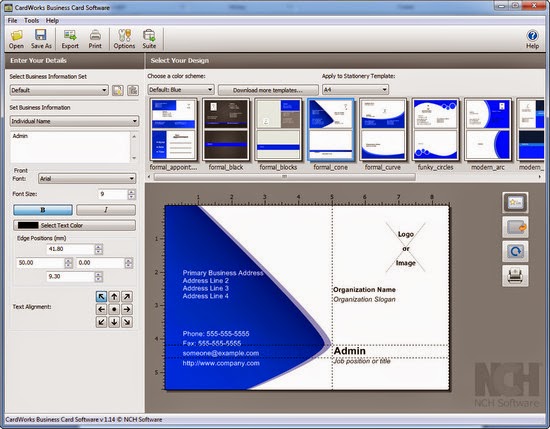Click the Print toolbar icon

(x=95, y=39)
